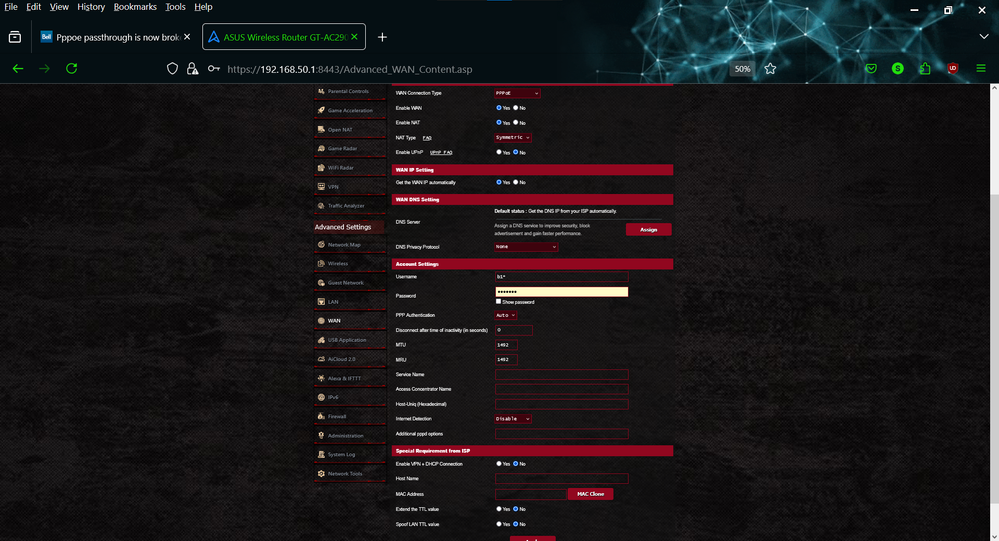The image size is (999, 541).
Task: Set Extend the TTL value to Yes
Action: 499,509
